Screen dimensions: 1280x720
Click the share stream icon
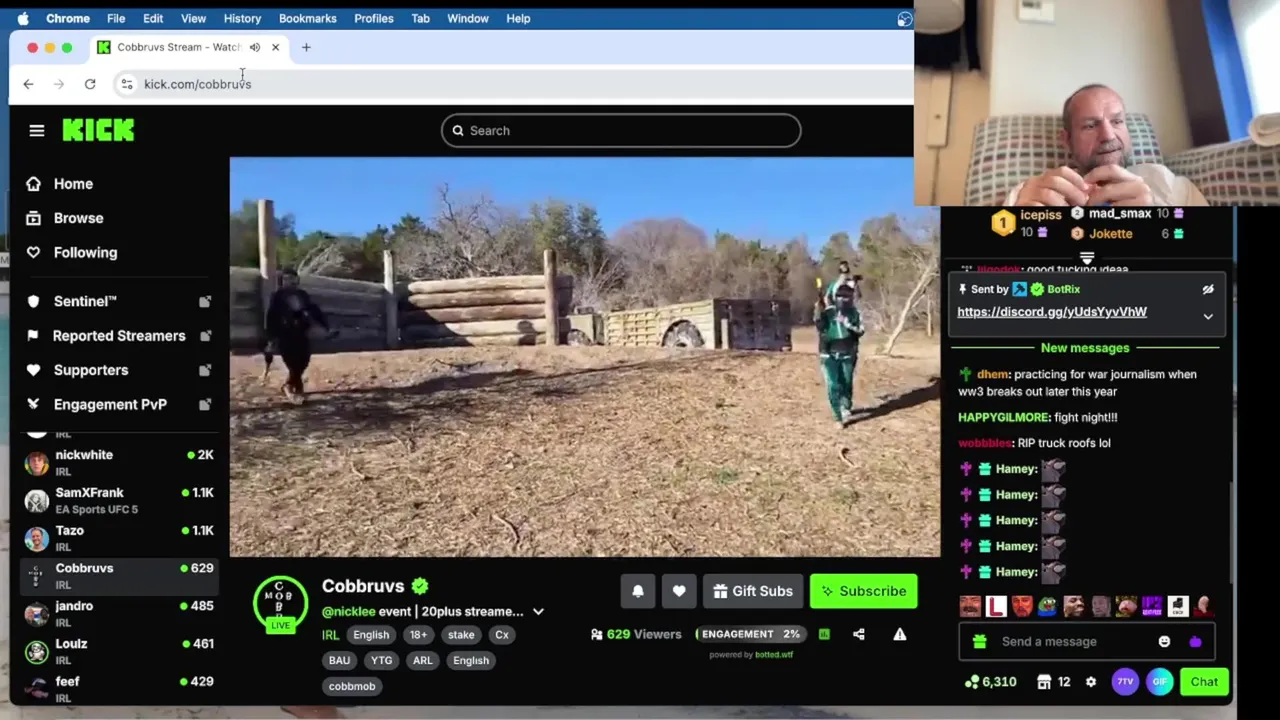pyautogui.click(x=859, y=634)
